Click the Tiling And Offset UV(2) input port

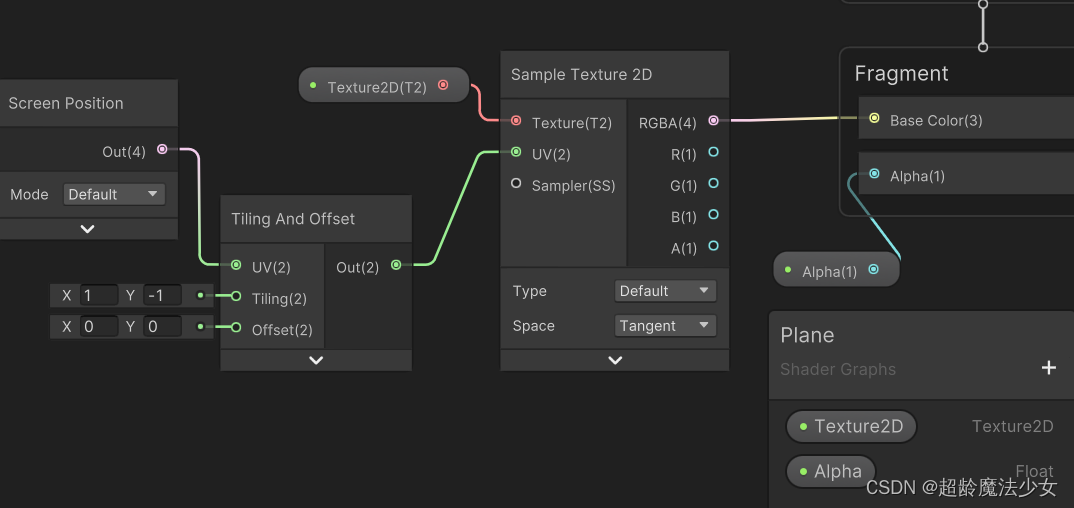(236, 265)
